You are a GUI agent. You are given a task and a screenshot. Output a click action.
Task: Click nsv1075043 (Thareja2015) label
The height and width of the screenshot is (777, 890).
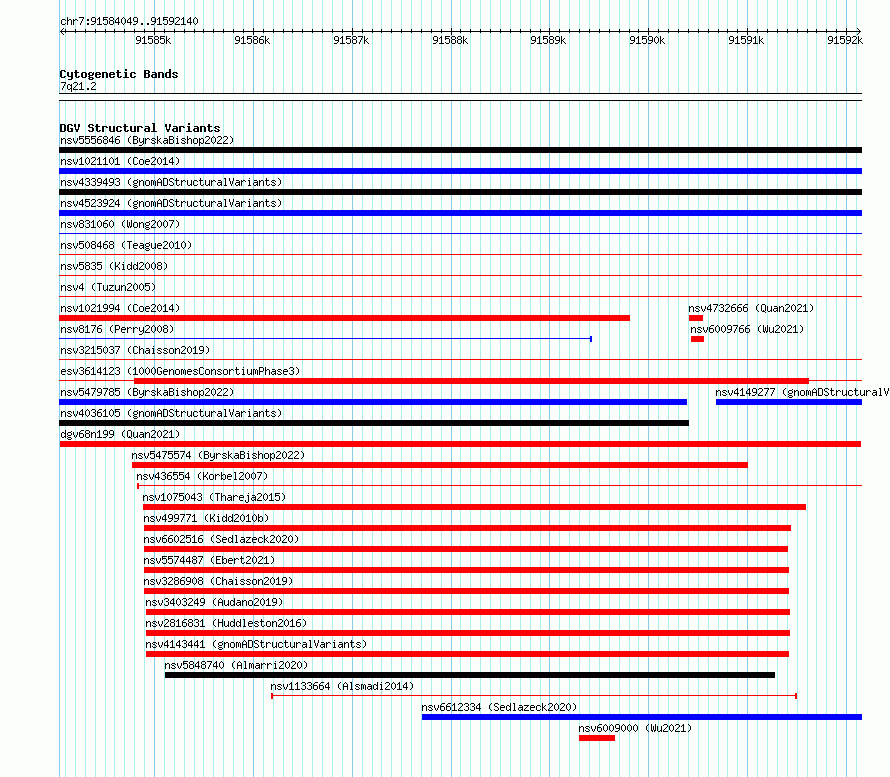214,497
